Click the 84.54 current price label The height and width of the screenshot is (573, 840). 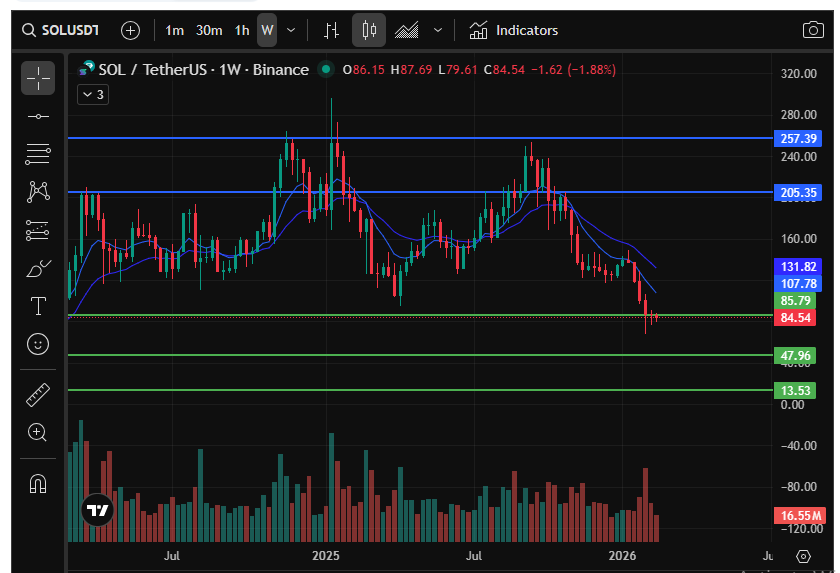coord(795,318)
